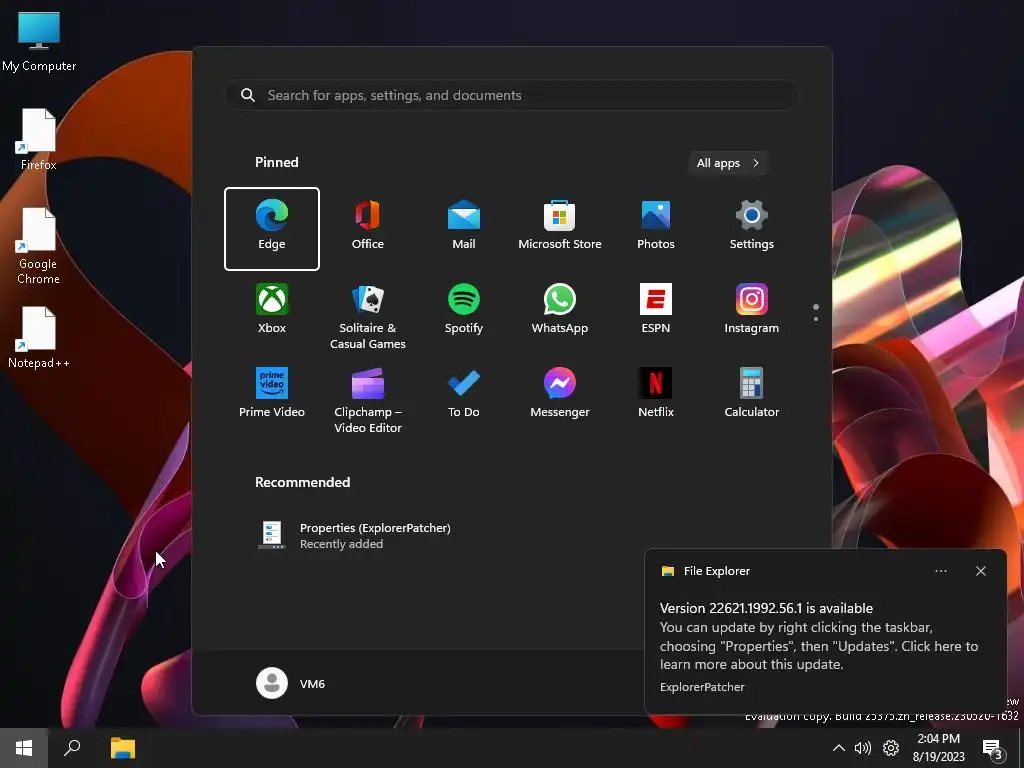Screen dimensions: 1024x768
Task: Open Properties (ExplorerPatcher) recommended item
Action: (x=354, y=536)
